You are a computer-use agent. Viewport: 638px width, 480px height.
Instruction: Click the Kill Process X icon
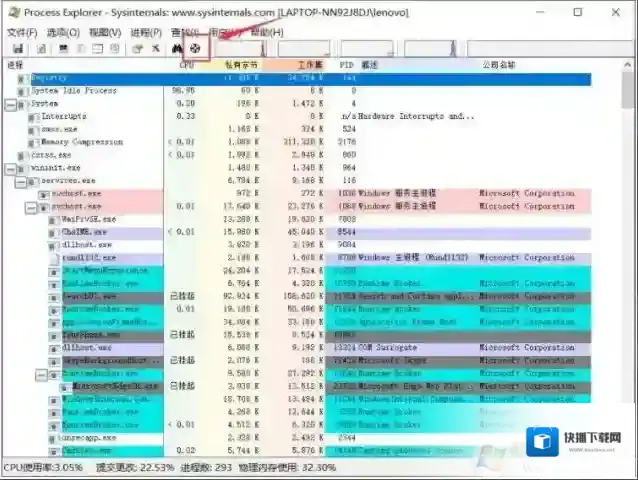click(155, 48)
